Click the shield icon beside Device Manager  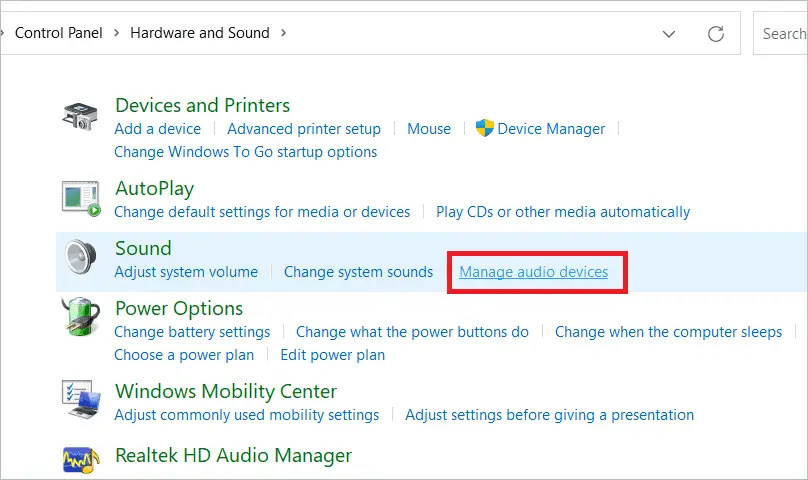click(x=484, y=128)
